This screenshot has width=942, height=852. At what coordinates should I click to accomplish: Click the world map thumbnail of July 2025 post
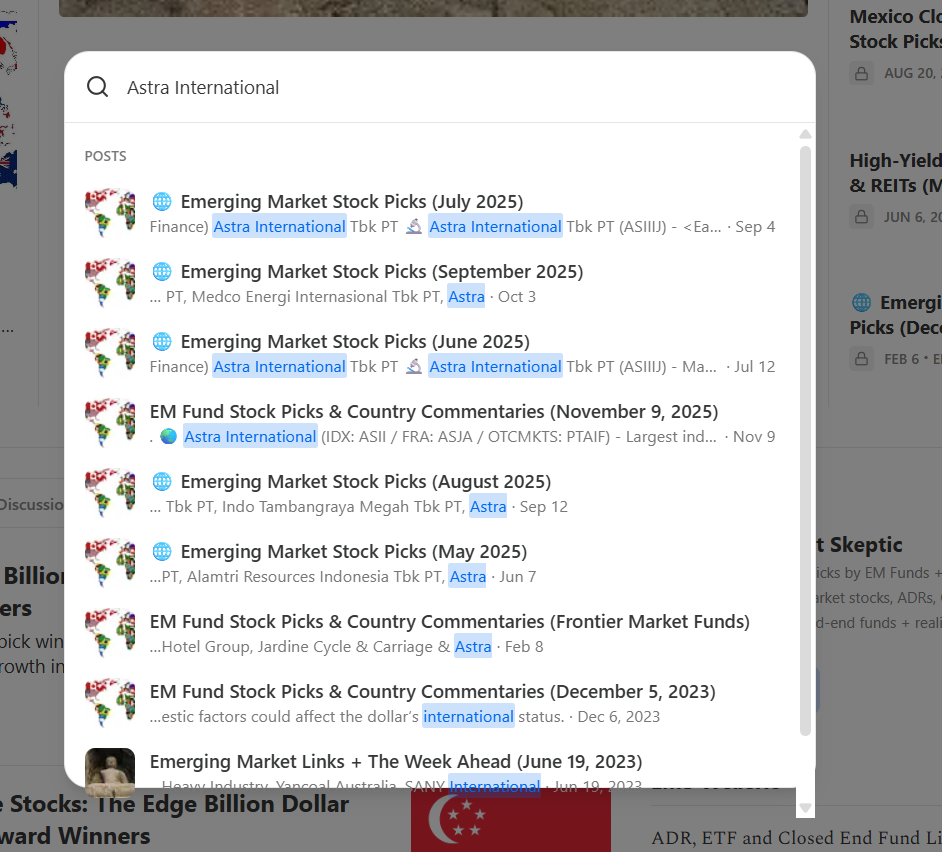[110, 213]
